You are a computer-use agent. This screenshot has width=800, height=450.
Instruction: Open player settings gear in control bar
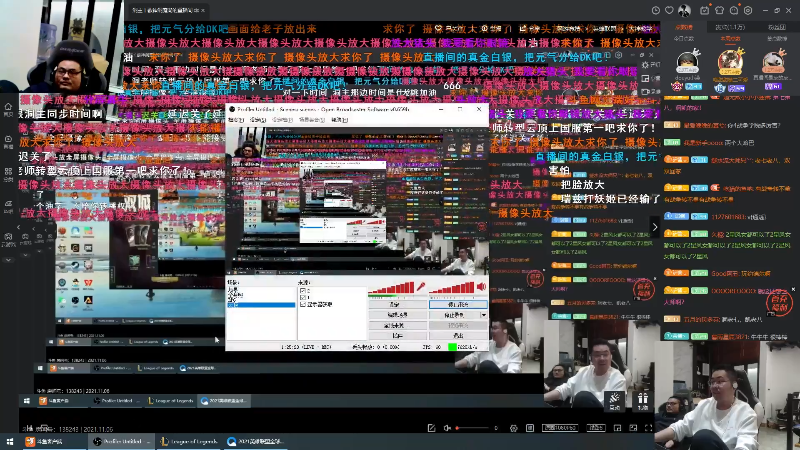click(x=514, y=428)
